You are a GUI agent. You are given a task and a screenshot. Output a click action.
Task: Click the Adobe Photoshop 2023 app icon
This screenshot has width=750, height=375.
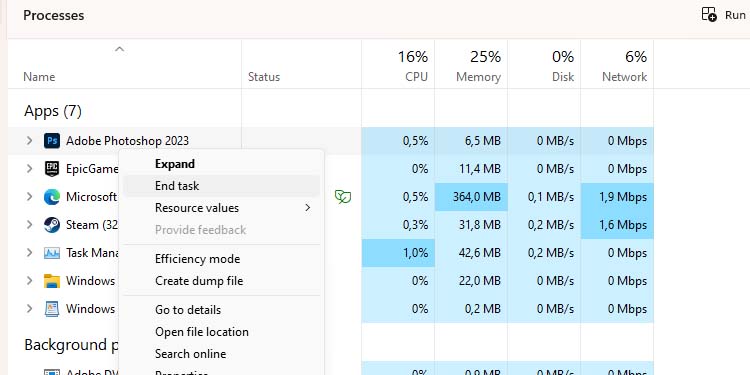(x=52, y=141)
